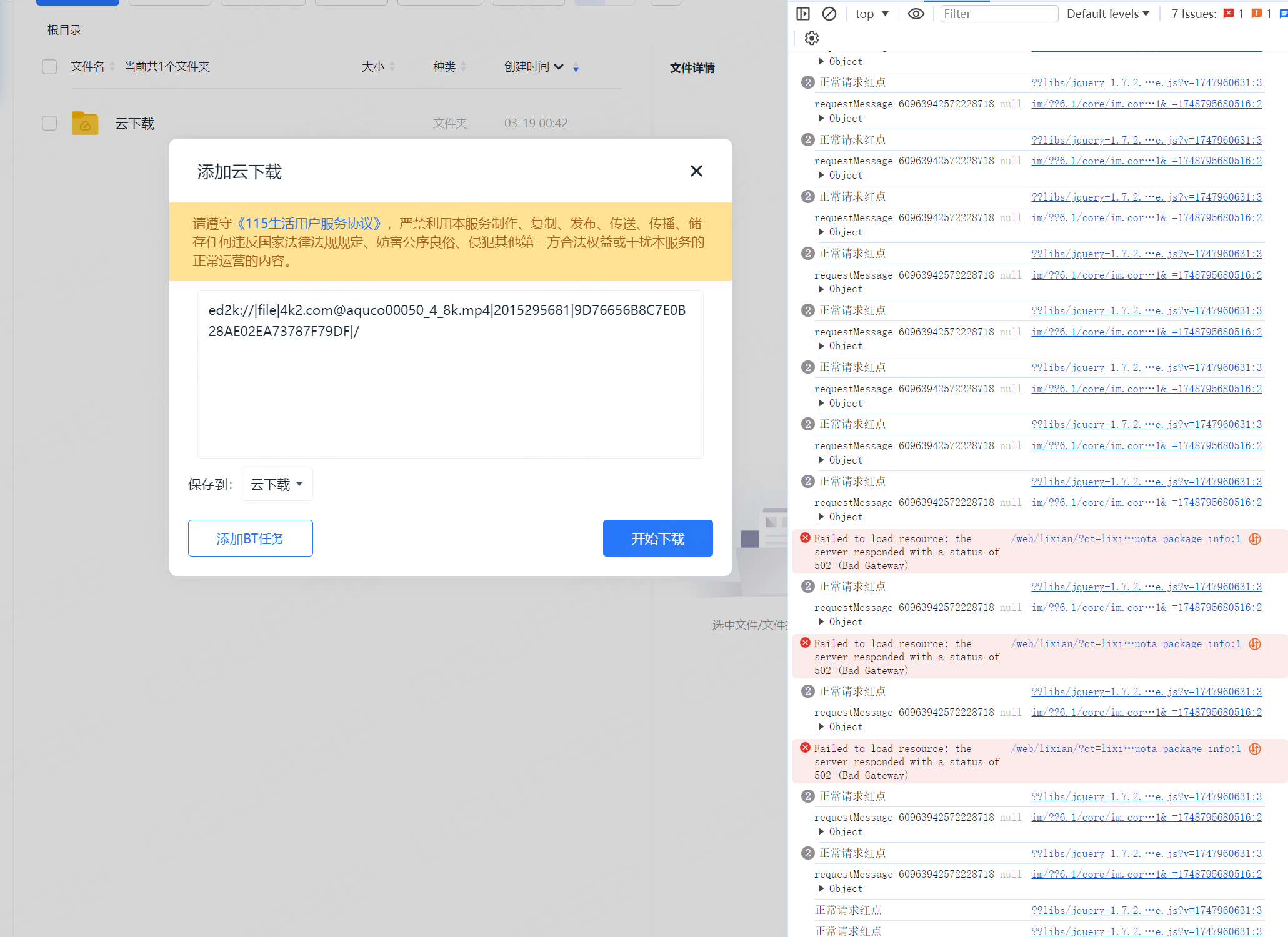
Task: Open the 115生活用户服务协议 link
Action: click(309, 224)
